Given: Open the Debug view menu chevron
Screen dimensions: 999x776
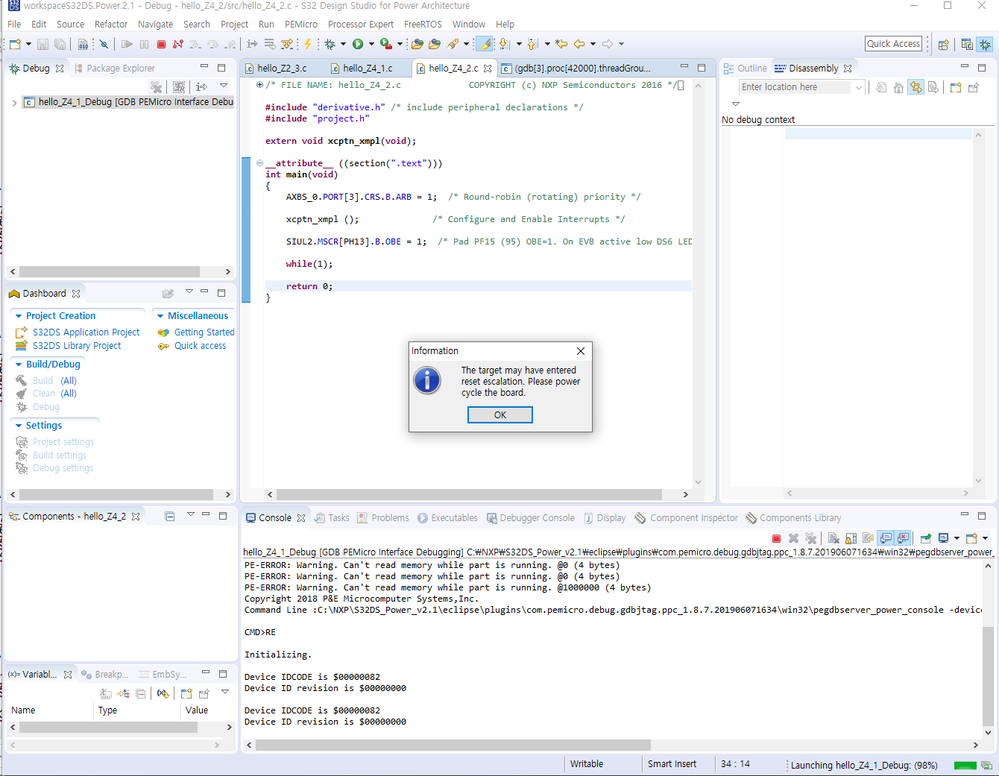Looking at the screenshot, I should 224,86.
